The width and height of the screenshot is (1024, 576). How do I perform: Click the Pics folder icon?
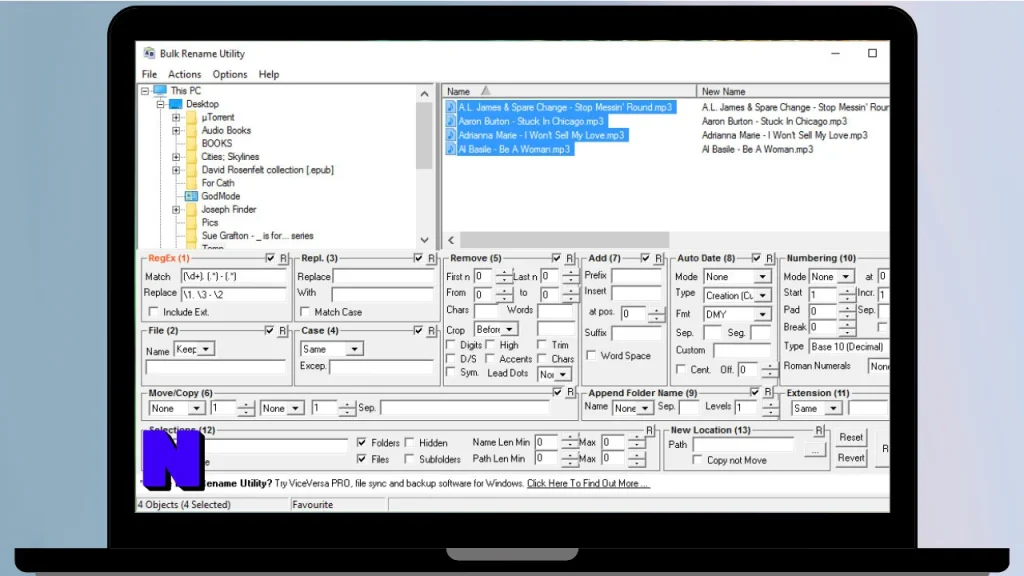tap(191, 223)
